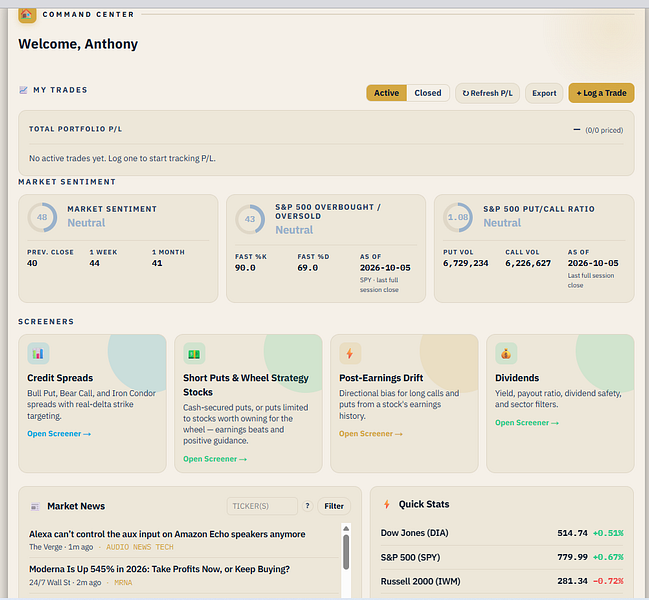Open the Short Puts & Wheel screener link
This screenshot has height=600, width=649.
215,459
